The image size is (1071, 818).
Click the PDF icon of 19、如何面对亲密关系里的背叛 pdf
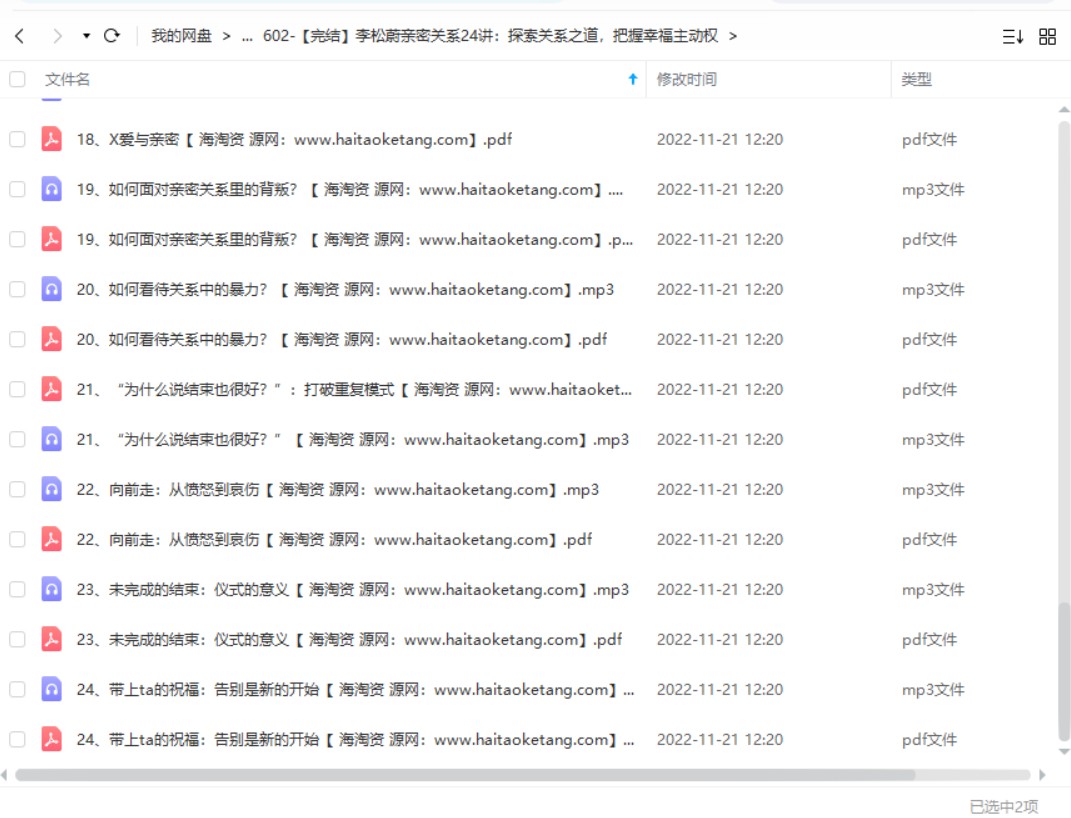[x=51, y=239]
